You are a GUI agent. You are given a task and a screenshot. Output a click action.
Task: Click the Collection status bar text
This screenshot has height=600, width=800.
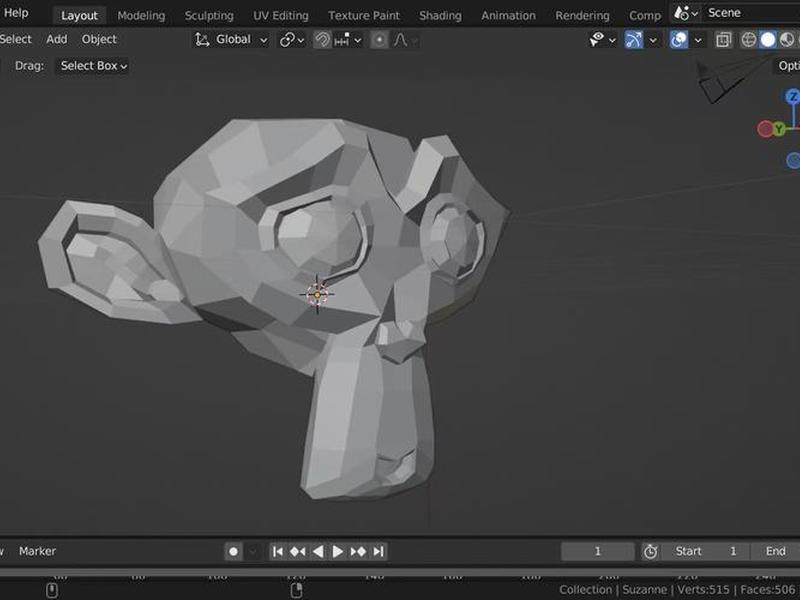point(585,590)
